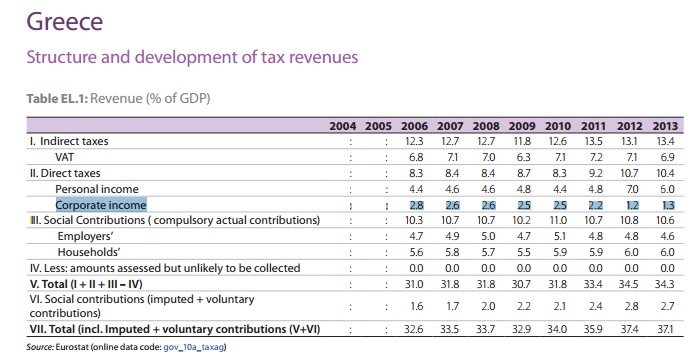Click the Personal income 2012 value 7.0
Screen dimensions: 700x362
(x=632, y=189)
